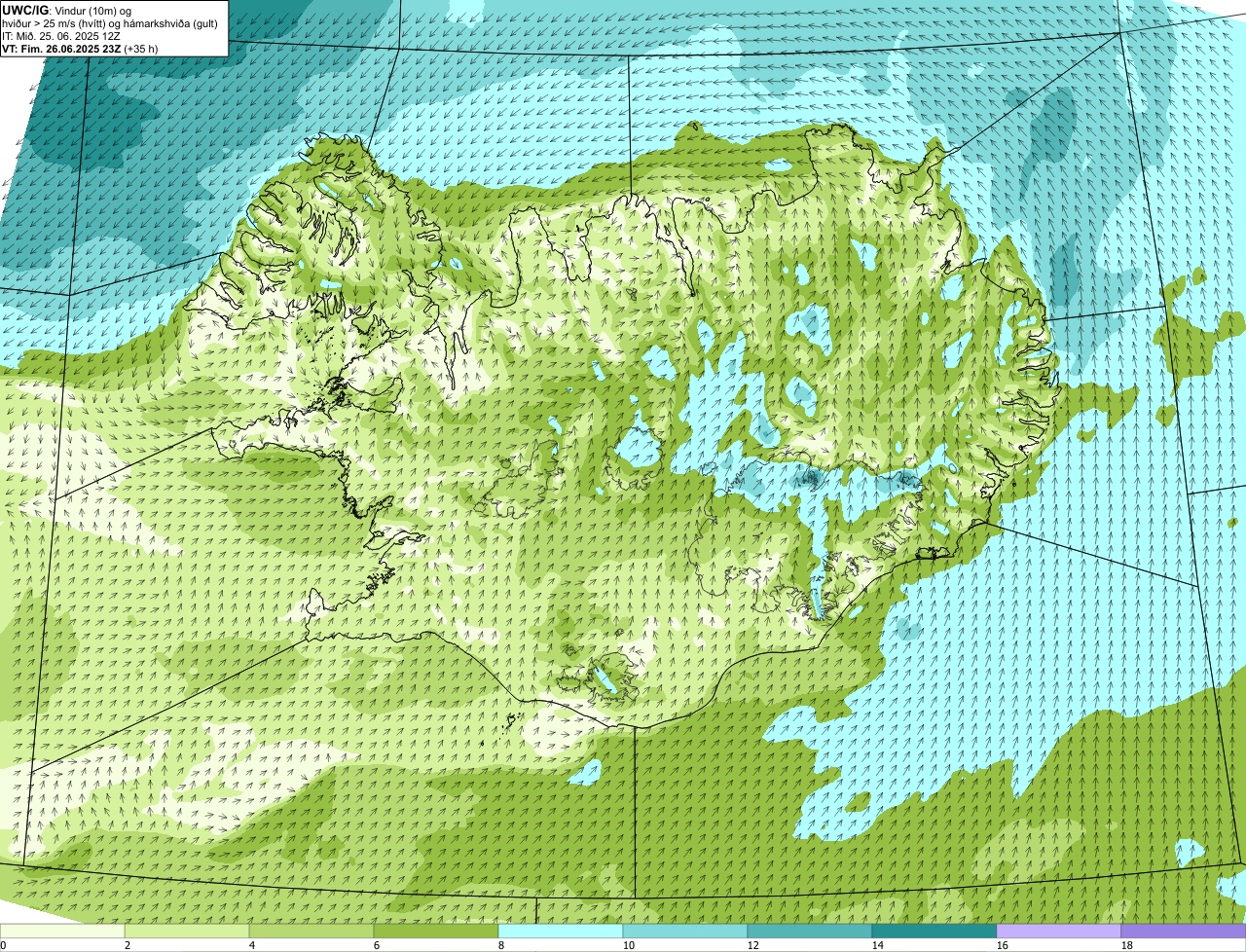Click the 16–18 m/s light purple swatch

(x=1059, y=932)
